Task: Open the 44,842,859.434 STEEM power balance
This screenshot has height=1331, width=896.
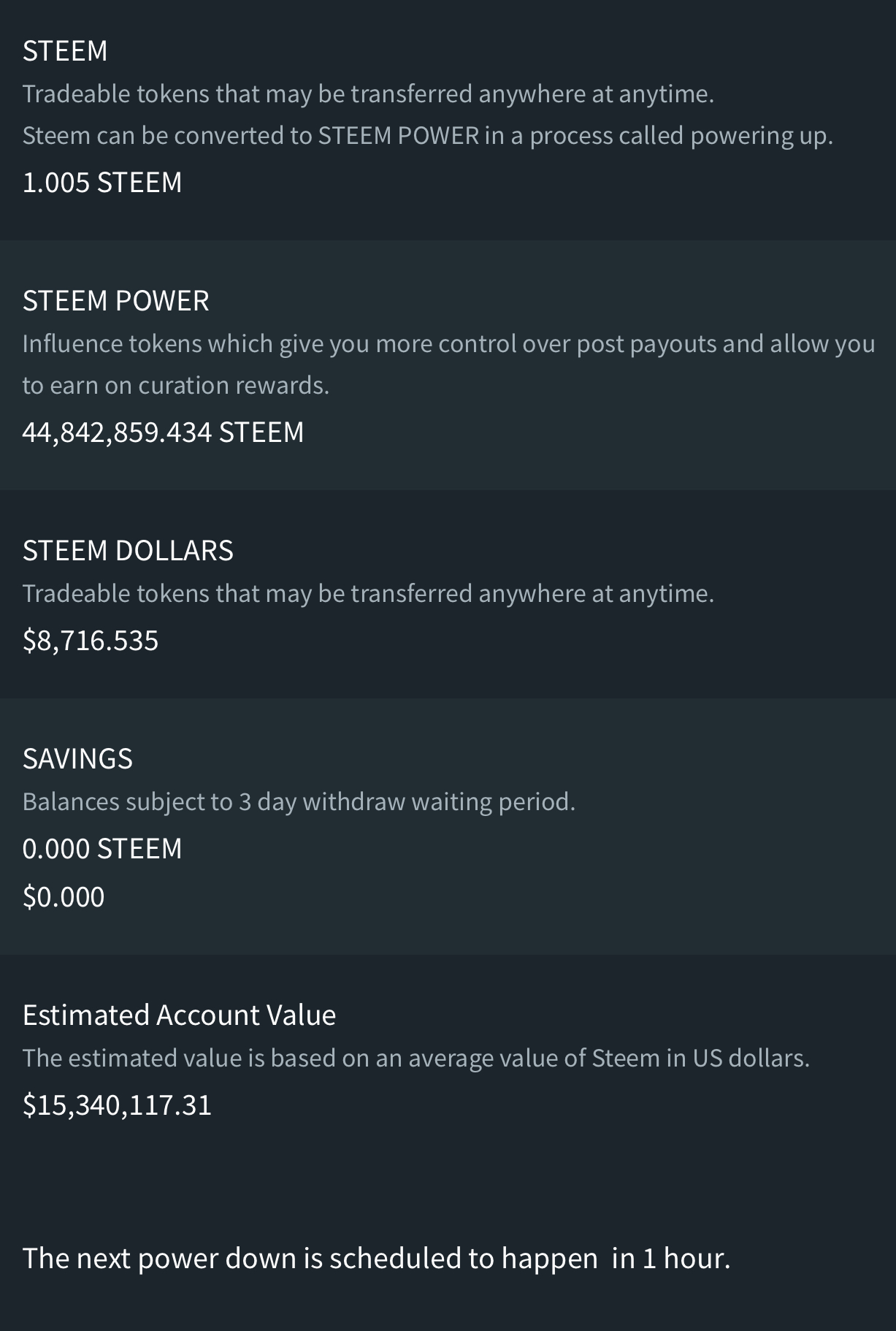Action: (163, 432)
